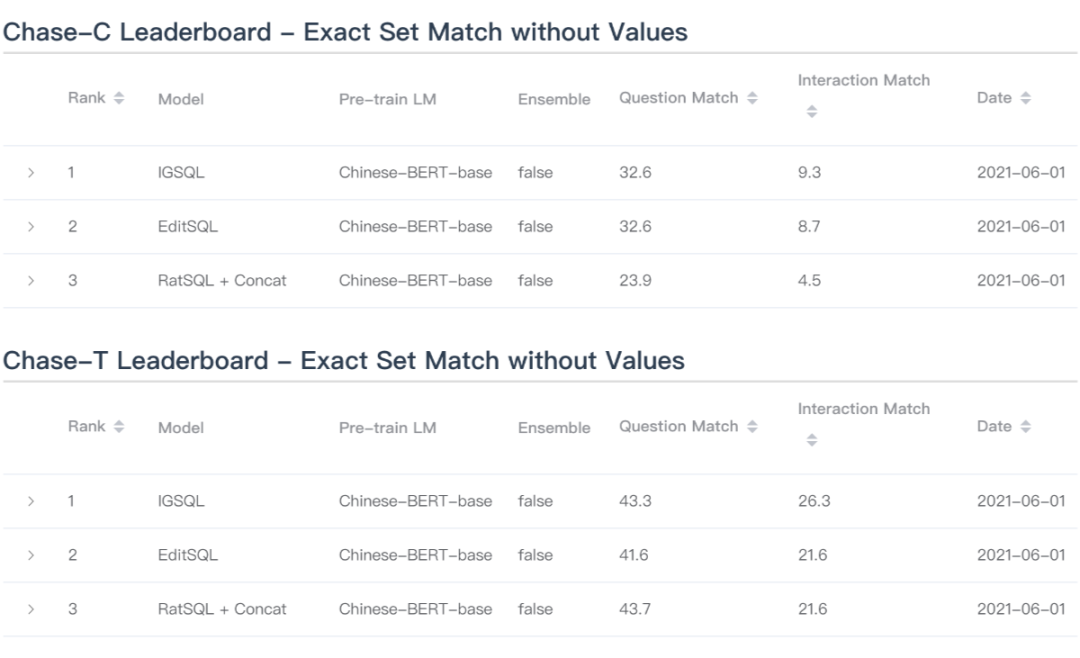The image size is (1080, 658).
Task: Sort Chase-C table by Date
Action: click(x=1027, y=99)
